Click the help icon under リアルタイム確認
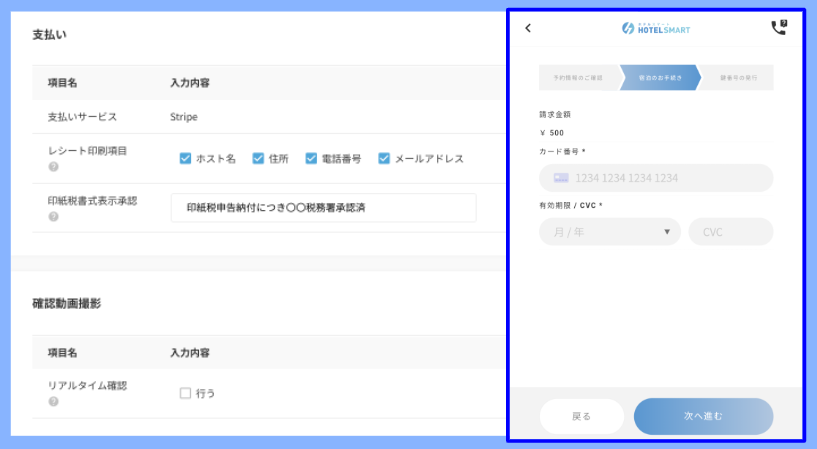The height and width of the screenshot is (449, 817). (x=53, y=401)
